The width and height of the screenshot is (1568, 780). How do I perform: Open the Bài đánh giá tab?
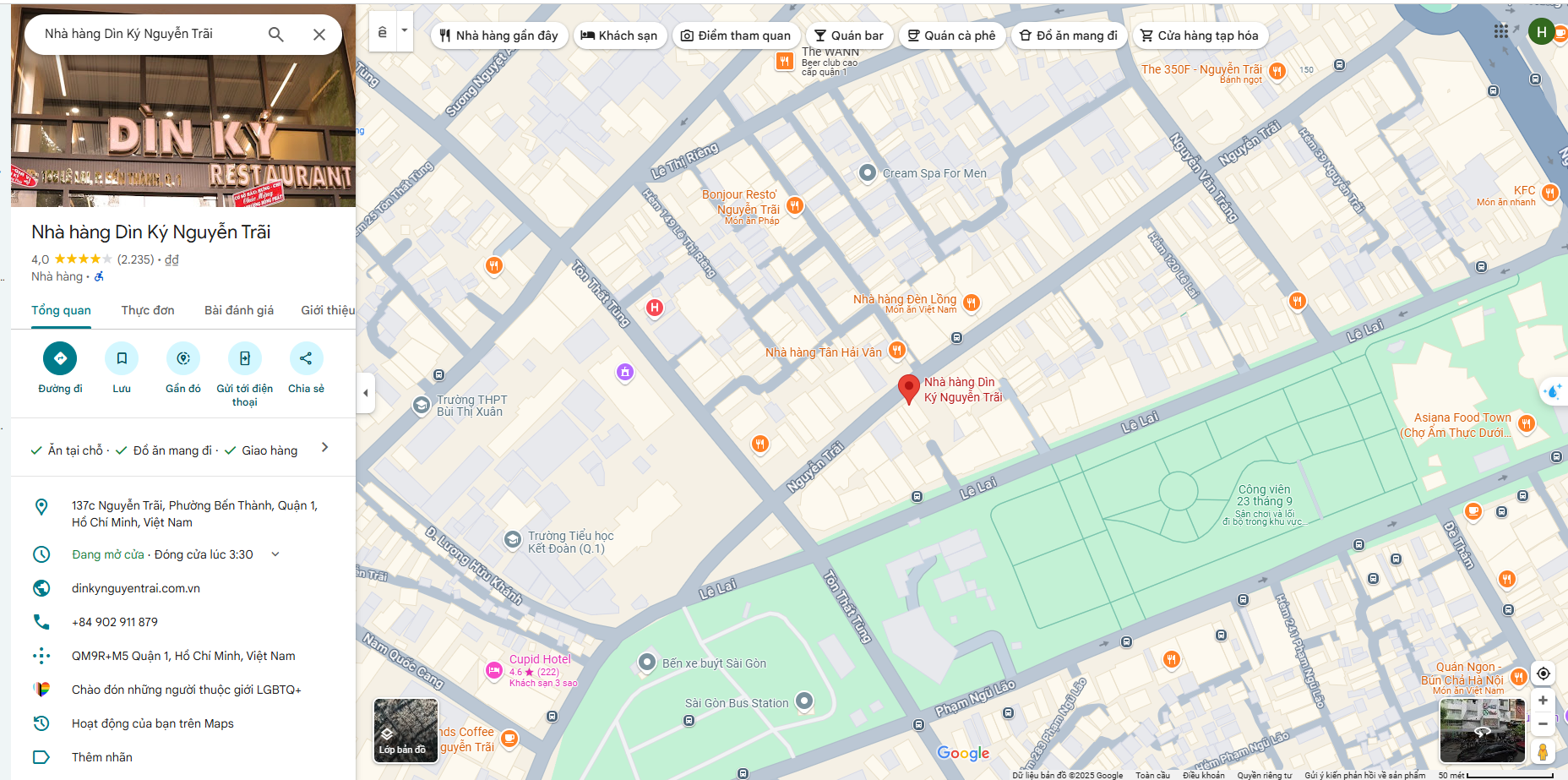coord(239,310)
